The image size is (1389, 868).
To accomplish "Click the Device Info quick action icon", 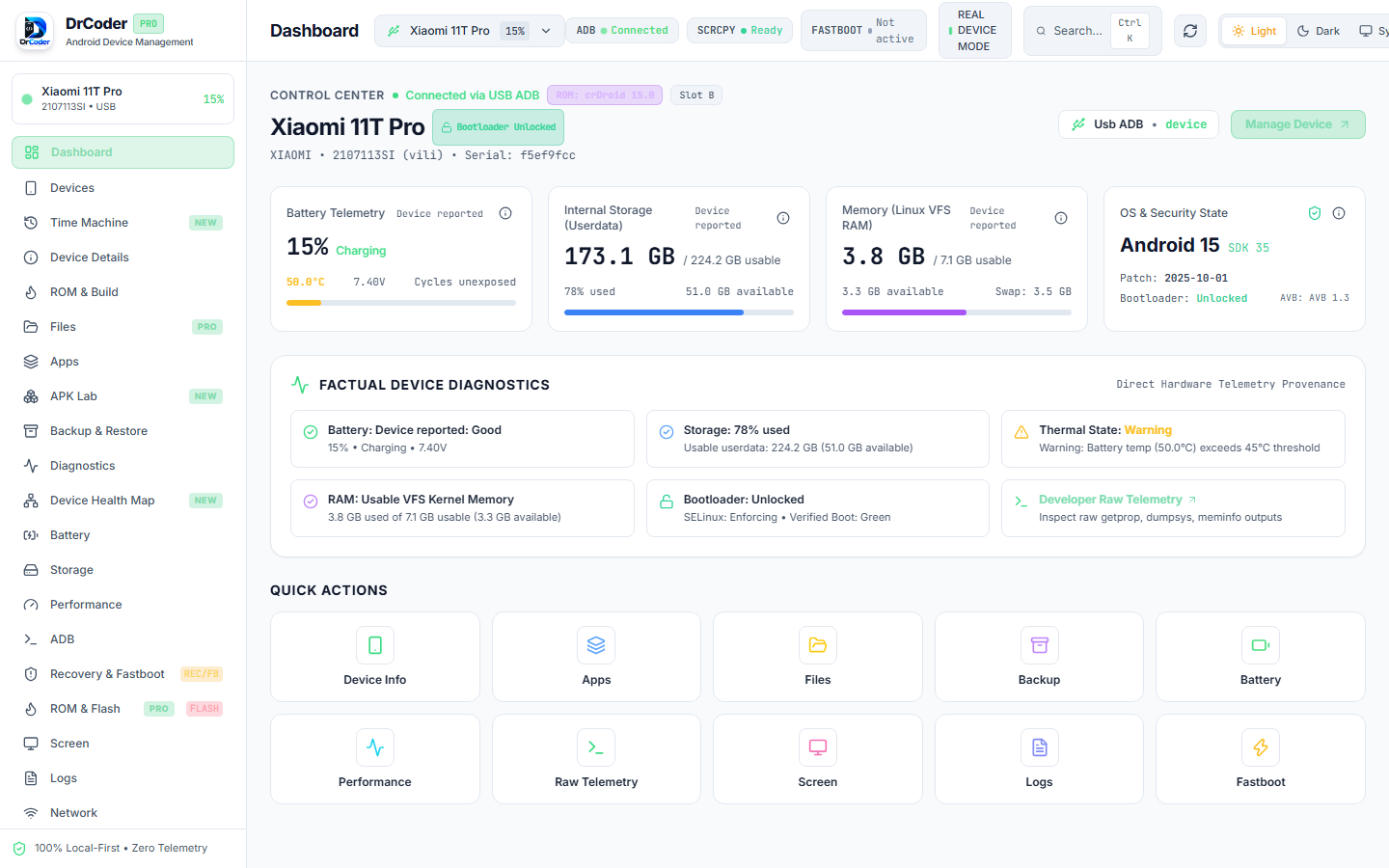I will pos(375,645).
